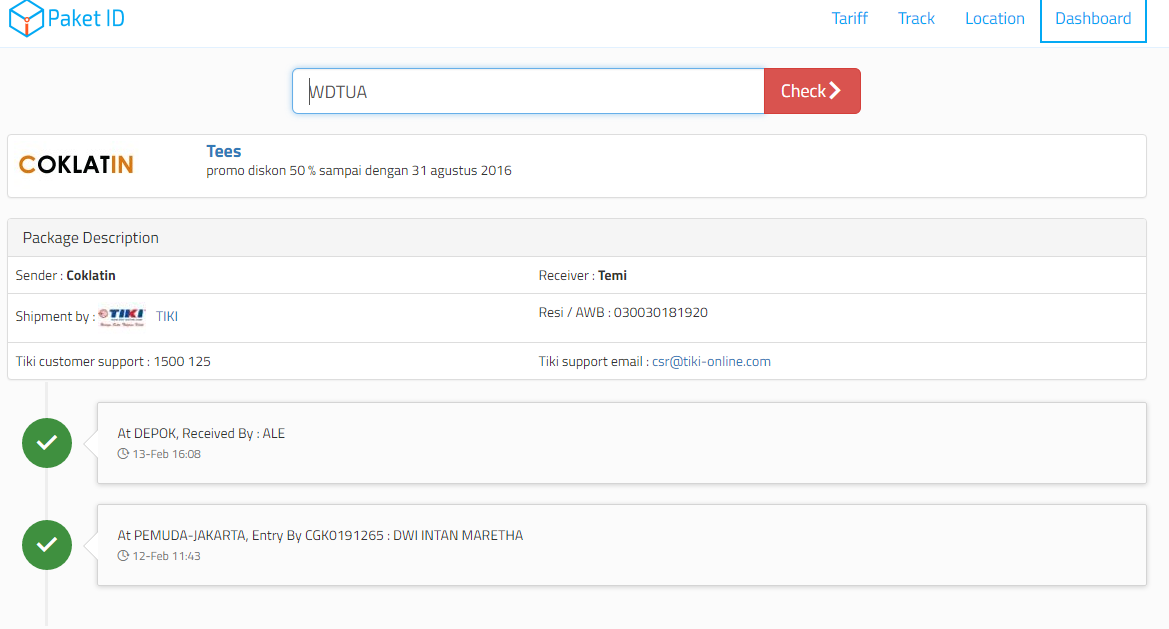Viewport: 1169px width, 629px height.
Task: Select At DEPOK, Received By : ALE
Action: 201,434
